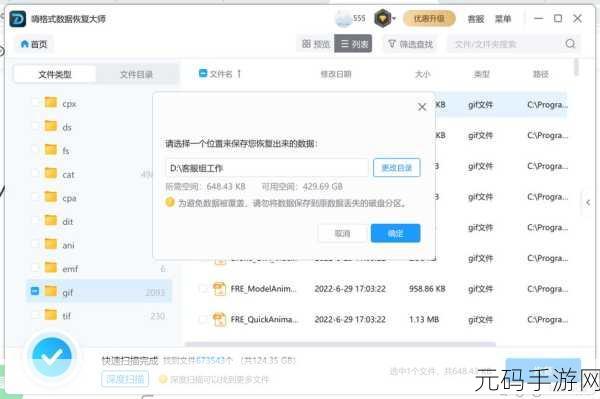This screenshot has width=600, height=399.
Task: Tick the checkbox for ds folder
Action: point(35,126)
